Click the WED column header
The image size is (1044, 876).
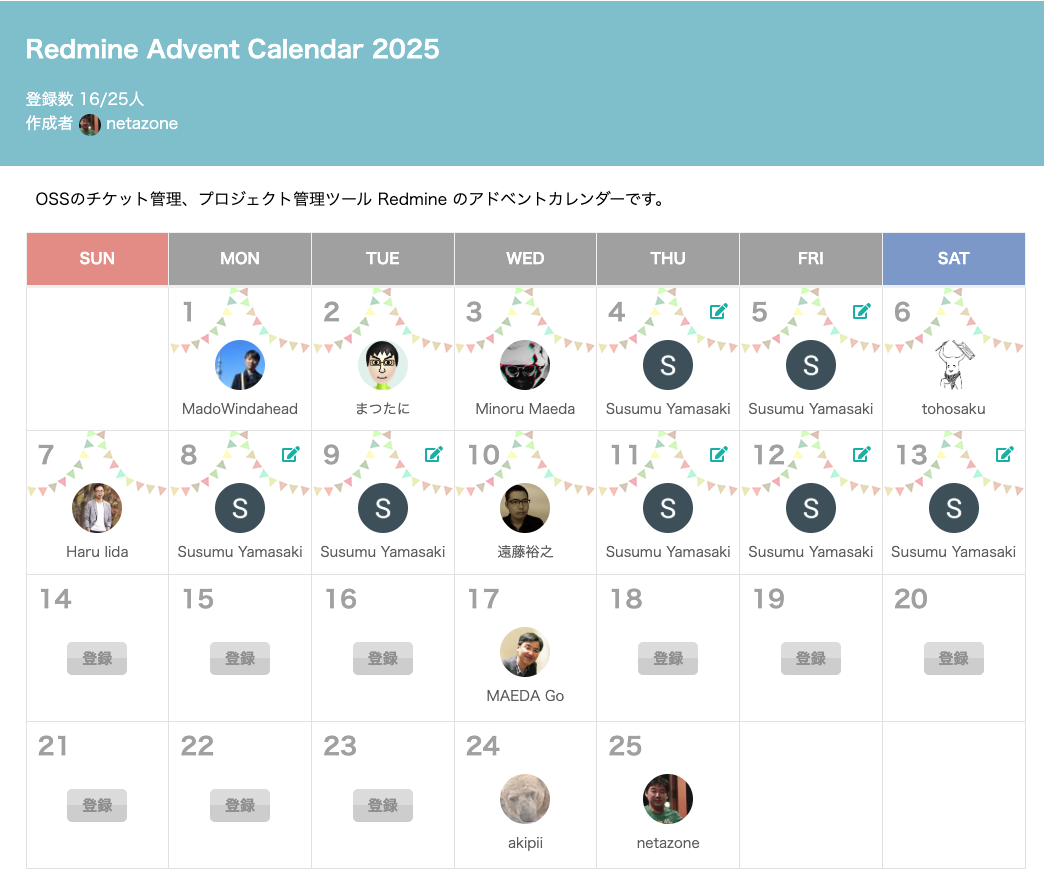coord(525,259)
